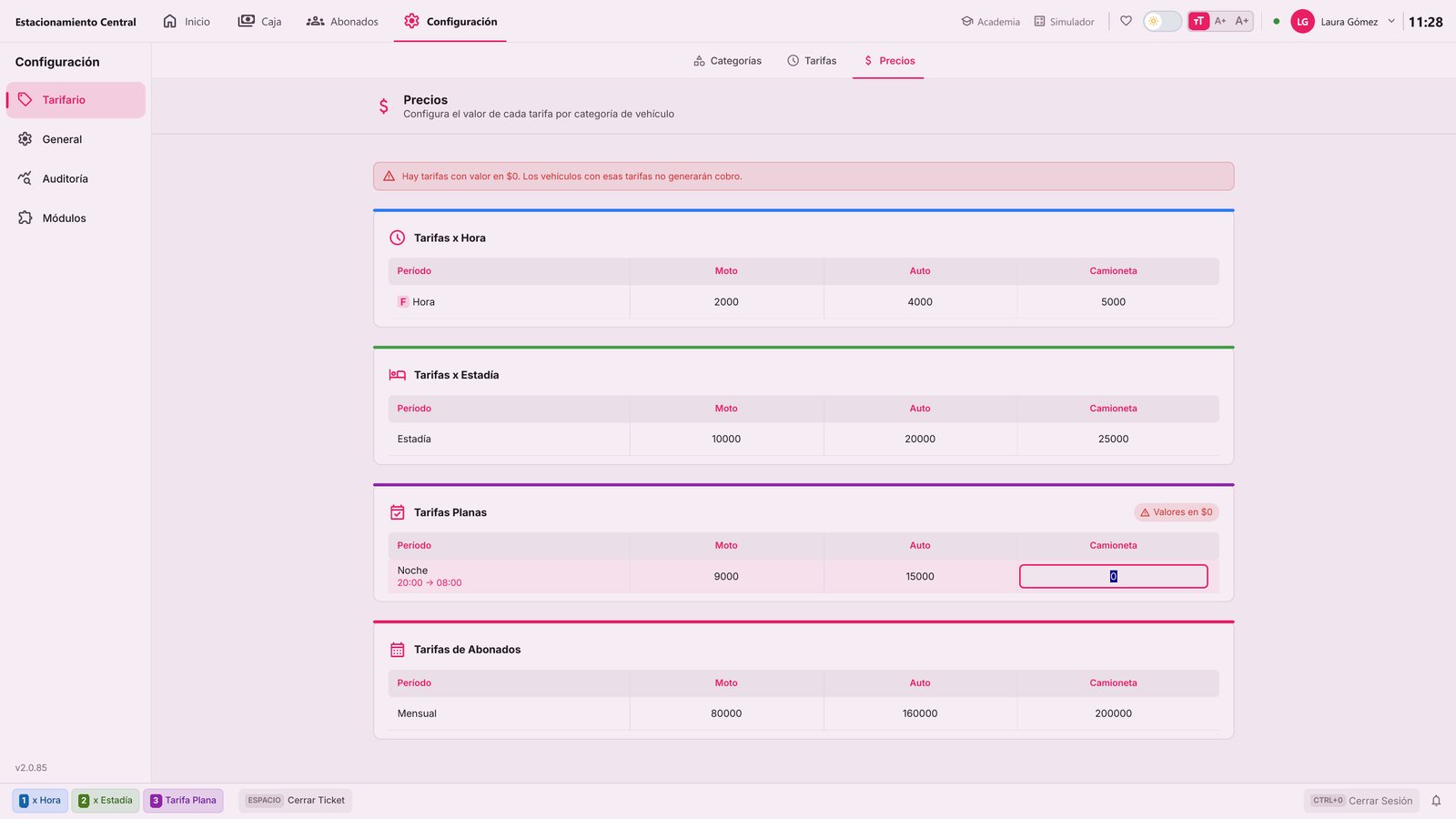1456x819 pixels.
Task: Edit the Auto price 160000 for Mensual
Action: (x=920, y=713)
